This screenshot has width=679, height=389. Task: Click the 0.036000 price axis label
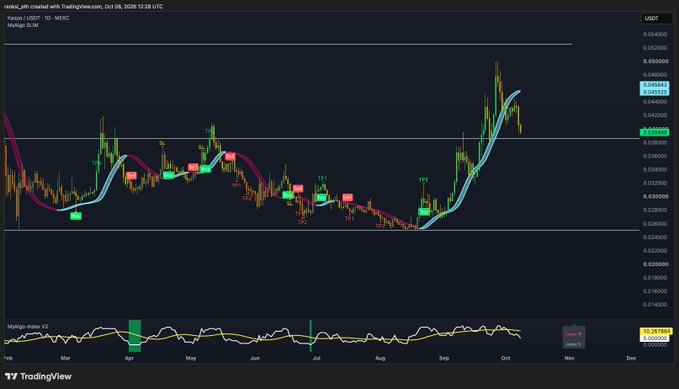(x=655, y=156)
